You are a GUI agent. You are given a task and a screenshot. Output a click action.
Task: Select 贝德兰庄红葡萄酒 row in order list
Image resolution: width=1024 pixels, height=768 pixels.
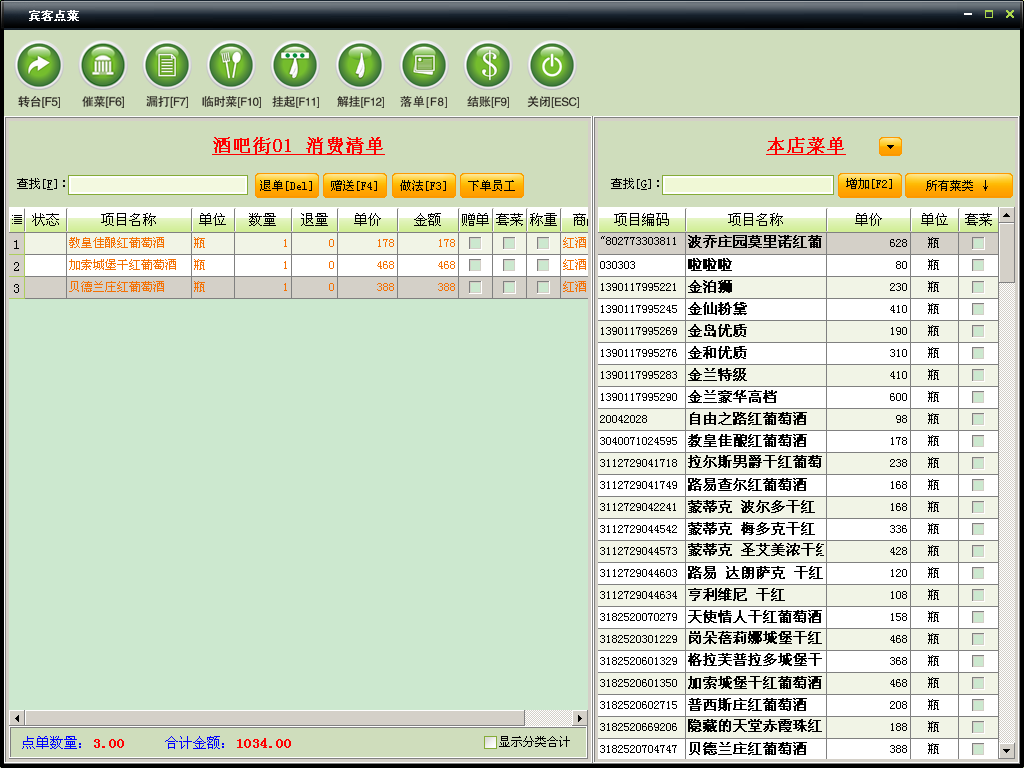122,287
